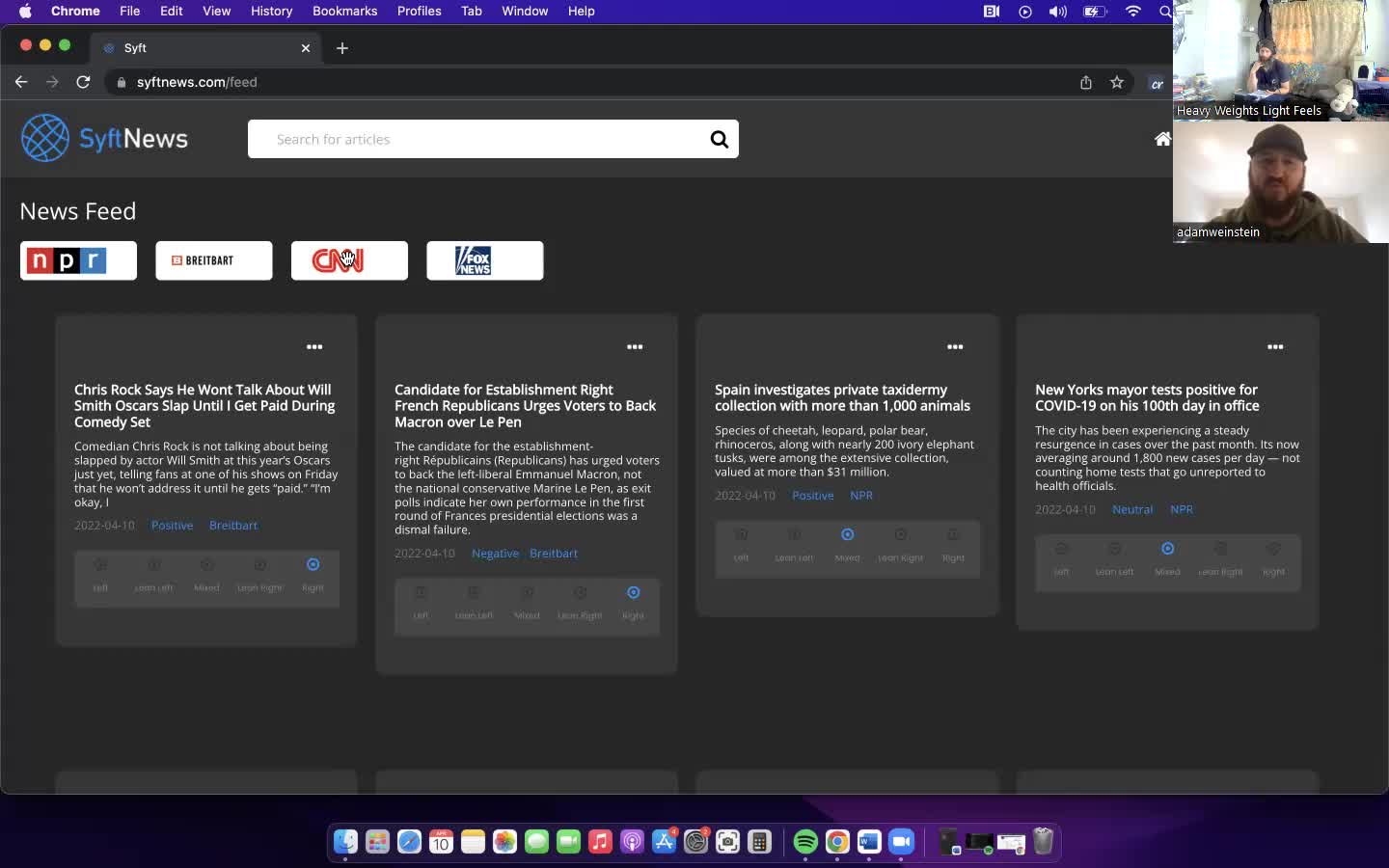Filter the feed by CNN
The height and width of the screenshot is (868, 1389).
(349, 260)
